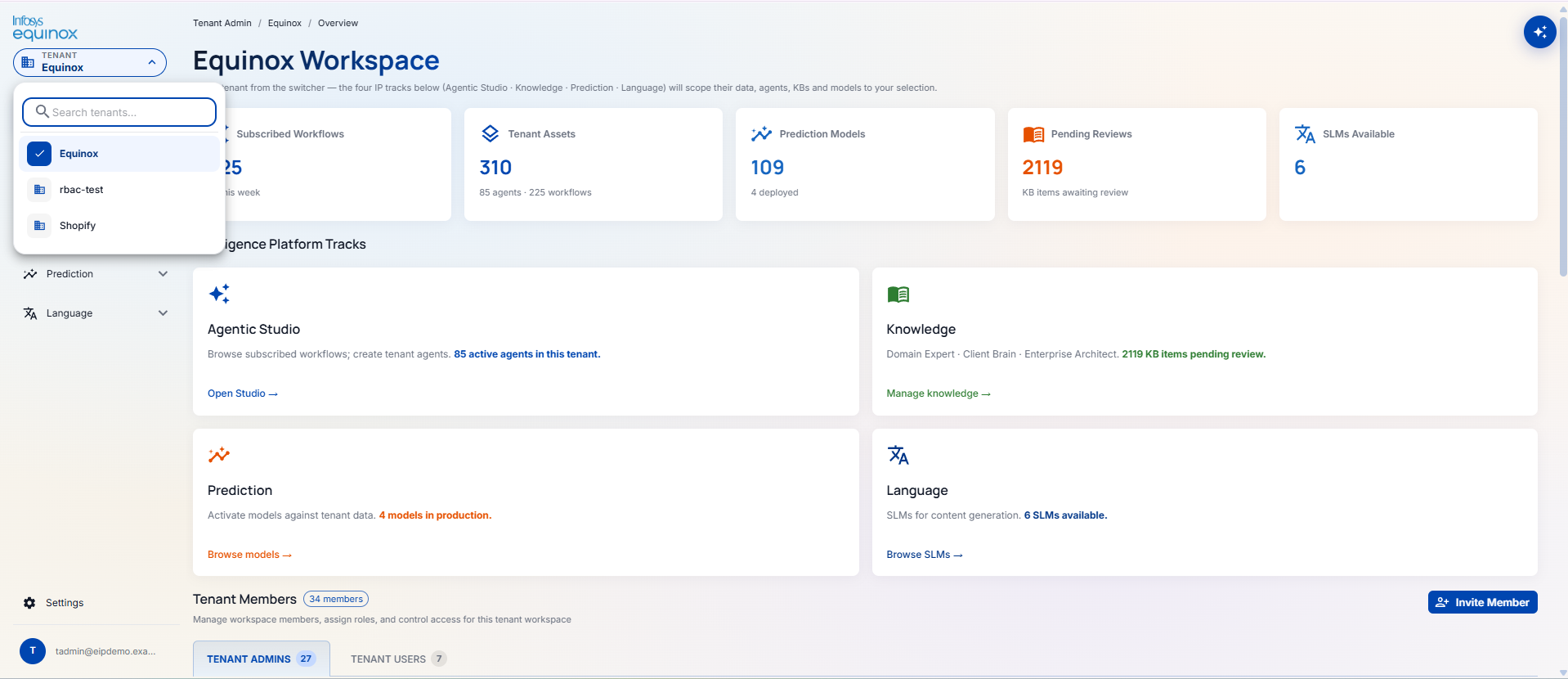
Task: Click the Prediction Models chart icon
Action: [761, 133]
